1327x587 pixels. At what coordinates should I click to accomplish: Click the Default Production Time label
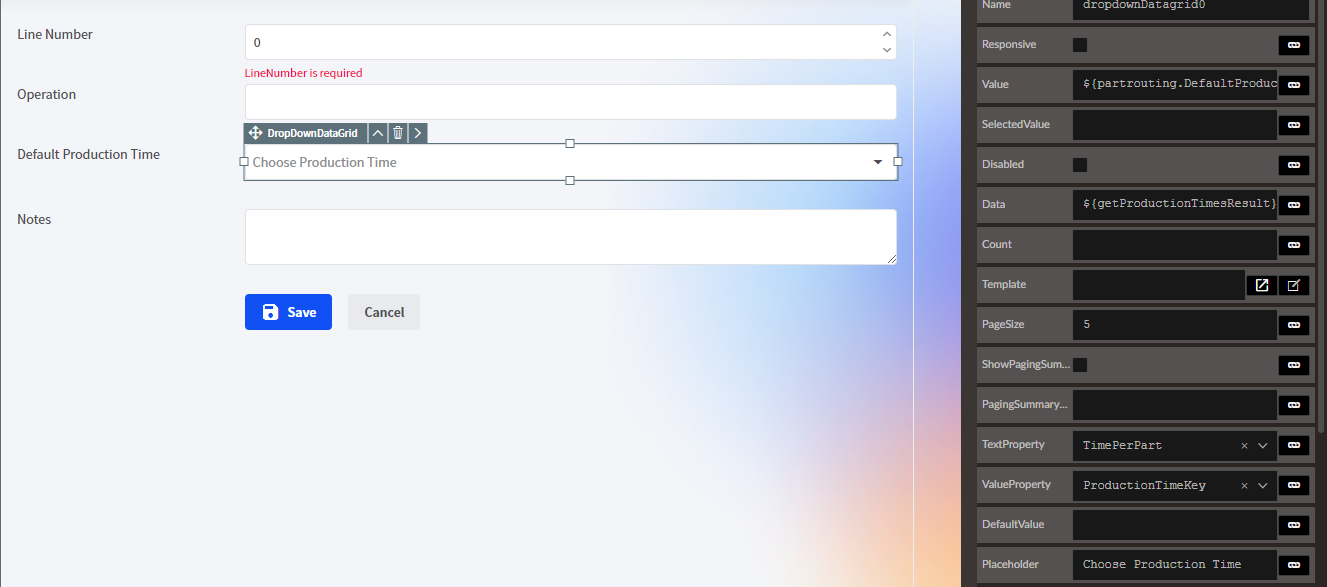point(89,154)
